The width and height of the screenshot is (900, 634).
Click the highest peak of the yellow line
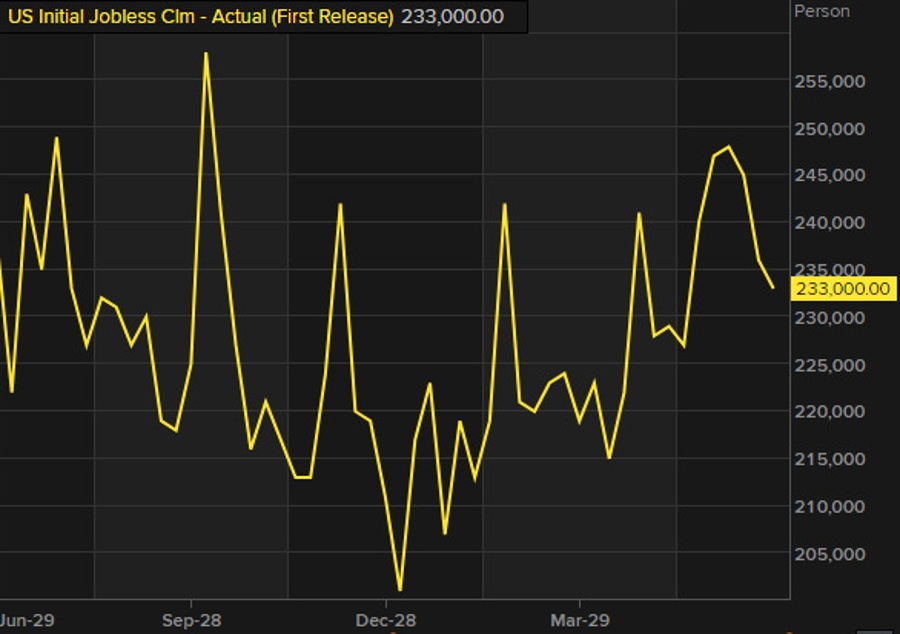206,53
